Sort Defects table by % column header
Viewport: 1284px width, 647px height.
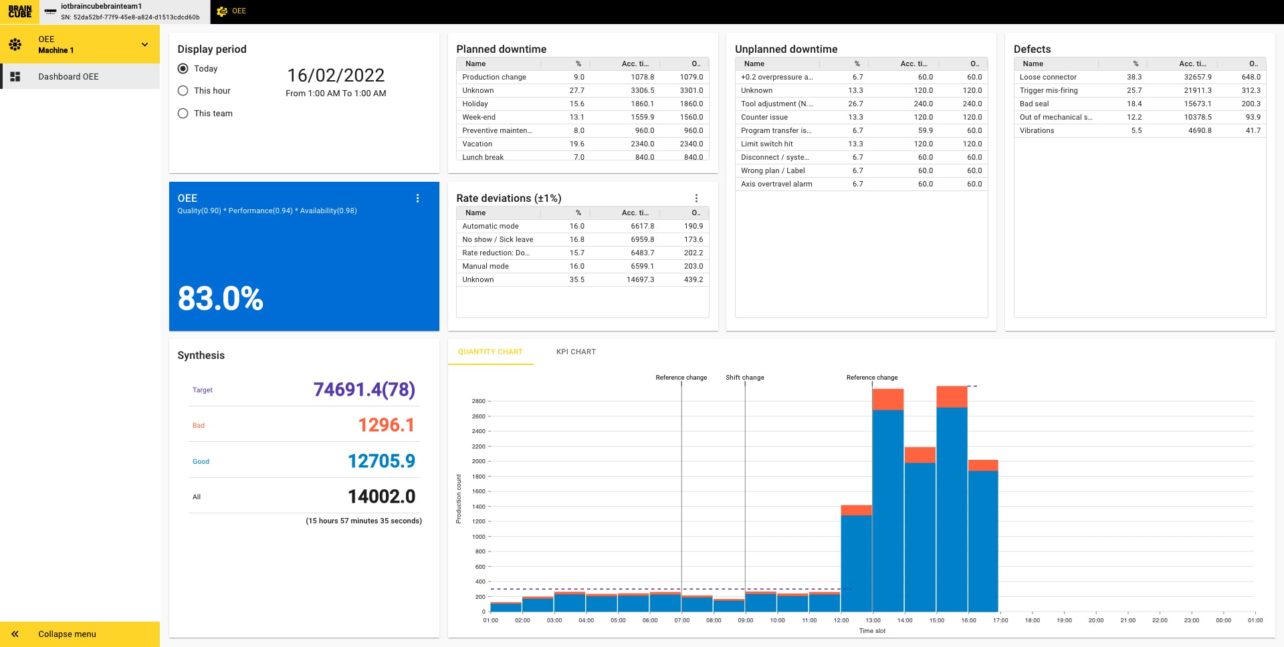tap(1135, 63)
